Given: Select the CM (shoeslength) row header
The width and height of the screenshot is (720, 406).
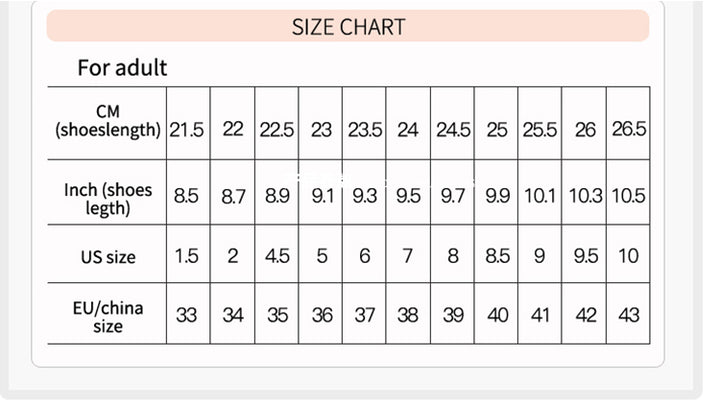Looking at the screenshot, I should click(x=107, y=121).
